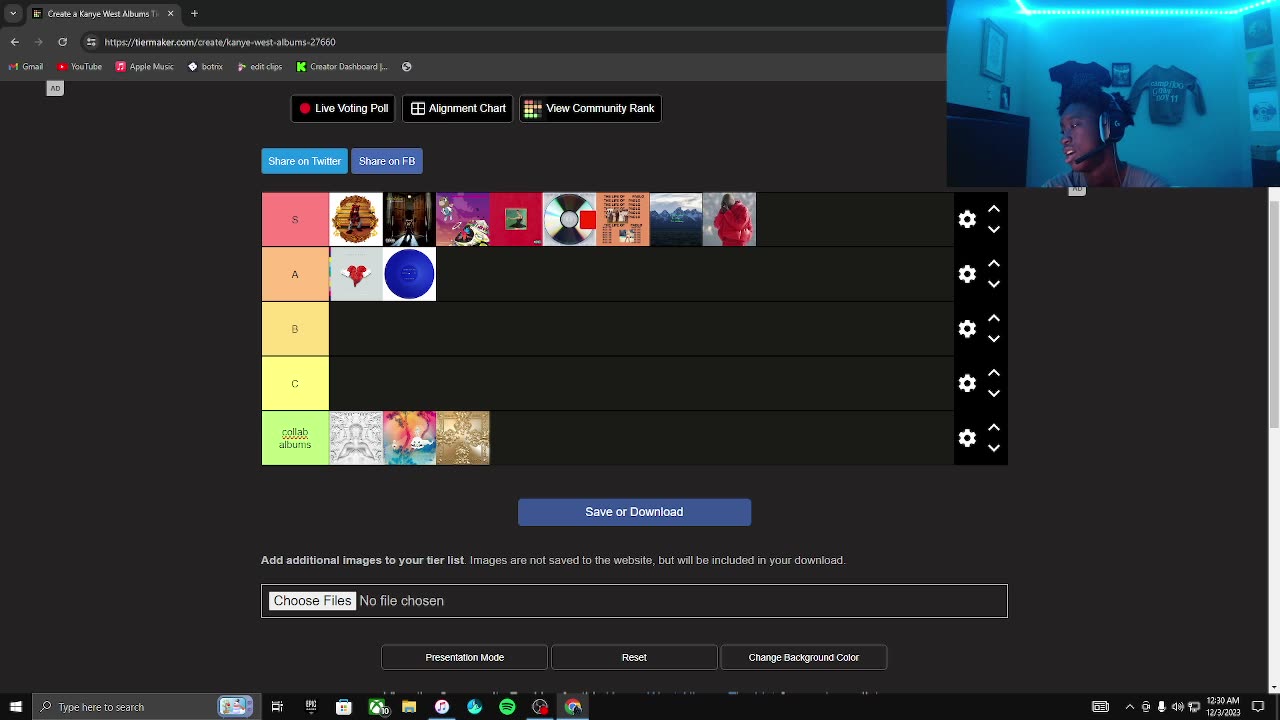This screenshot has height=720, width=1280.
Task: Select the orange A tier label
Action: pyautogui.click(x=295, y=274)
